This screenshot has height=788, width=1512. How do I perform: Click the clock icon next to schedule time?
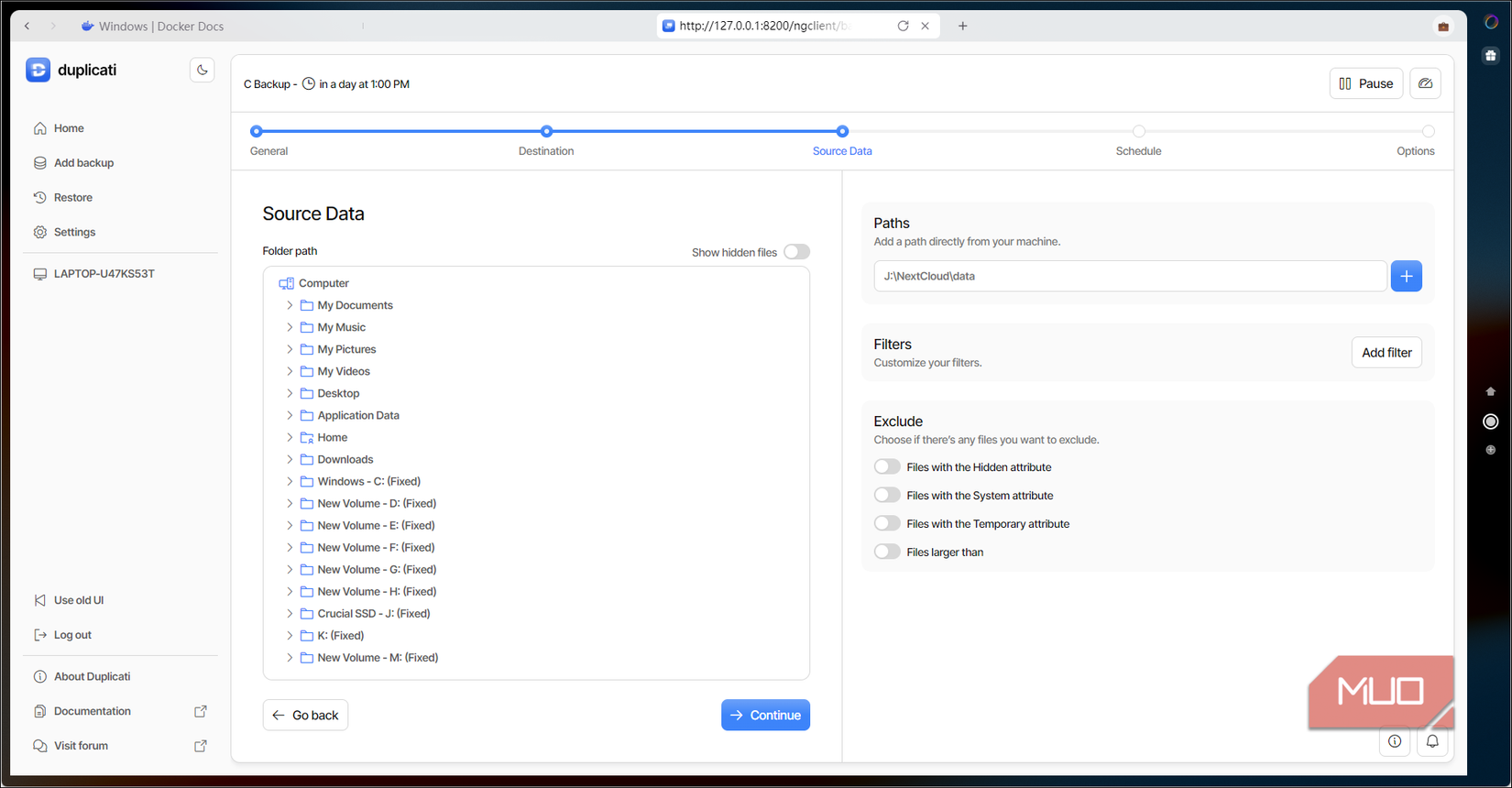pos(309,83)
